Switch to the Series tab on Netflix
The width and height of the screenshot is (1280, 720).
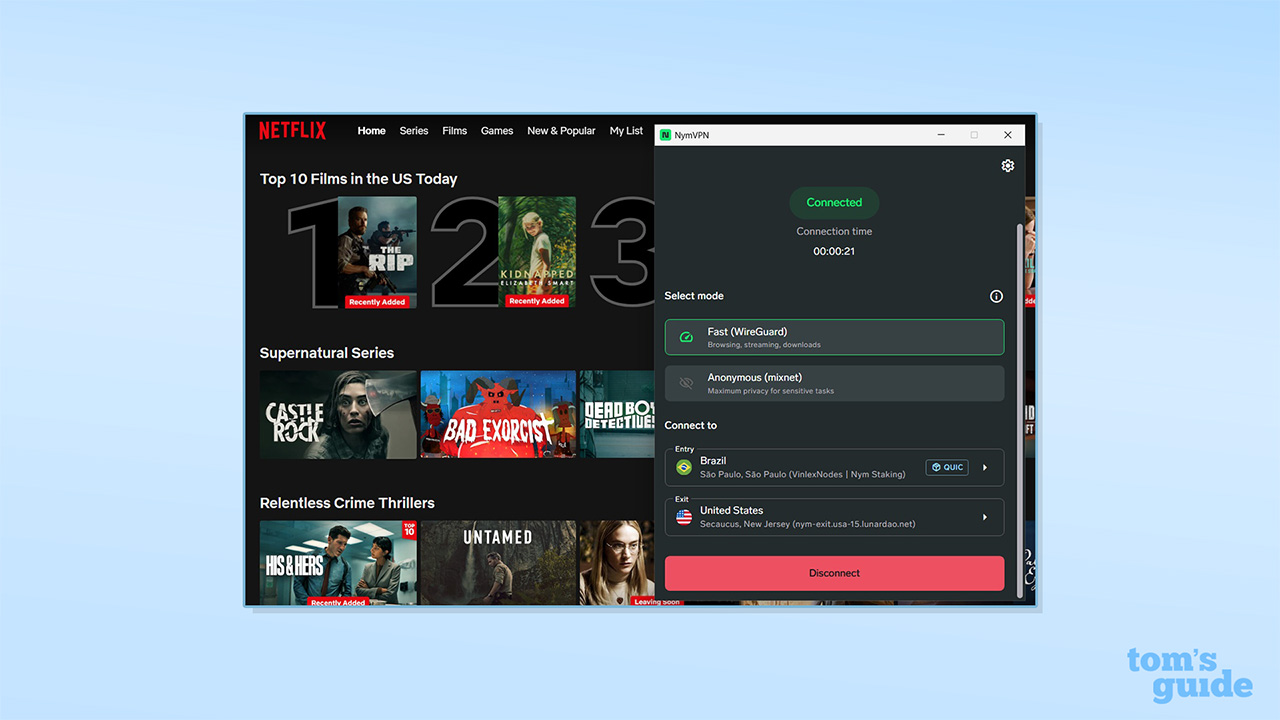413,130
